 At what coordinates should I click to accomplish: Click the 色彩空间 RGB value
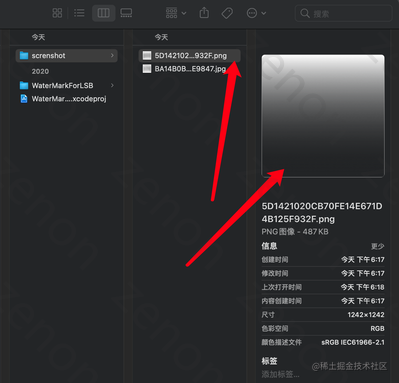pyautogui.click(x=377, y=329)
